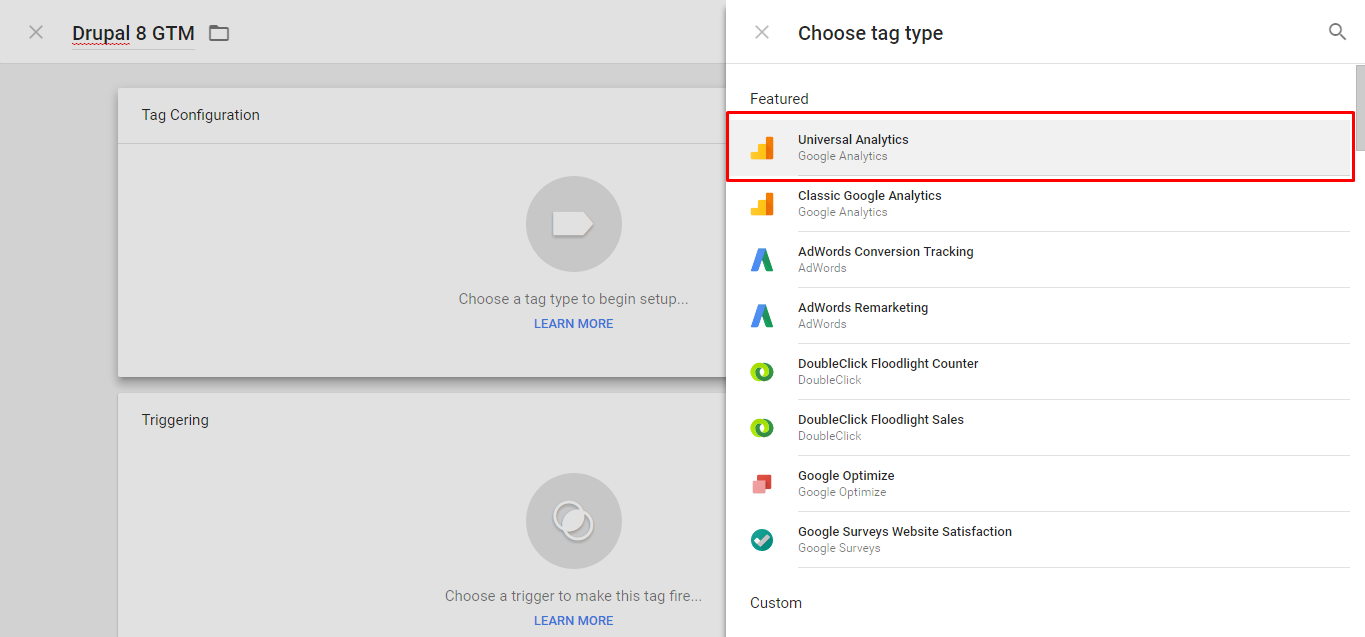Click the tag placeholder icon in Tag Configuration
The image size is (1365, 637).
tap(574, 224)
